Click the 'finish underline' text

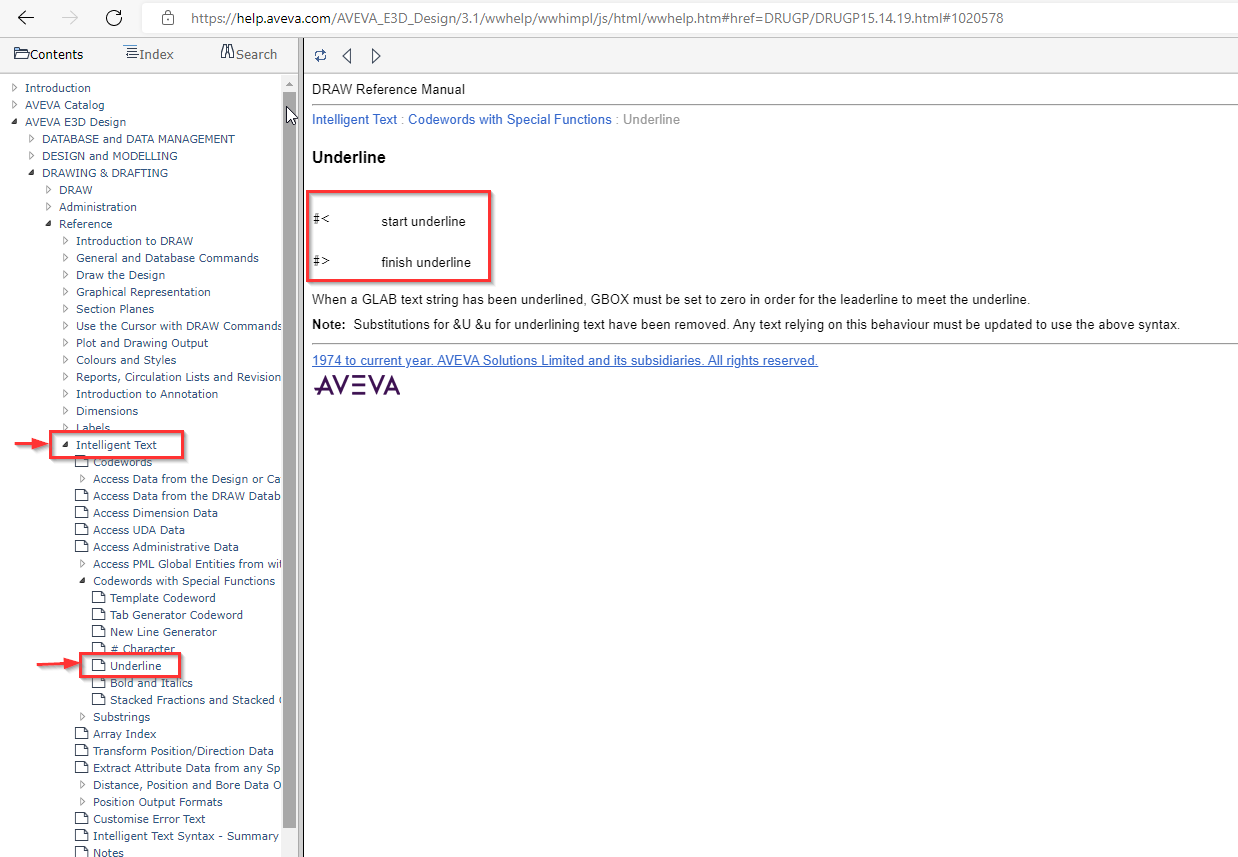[425, 263]
